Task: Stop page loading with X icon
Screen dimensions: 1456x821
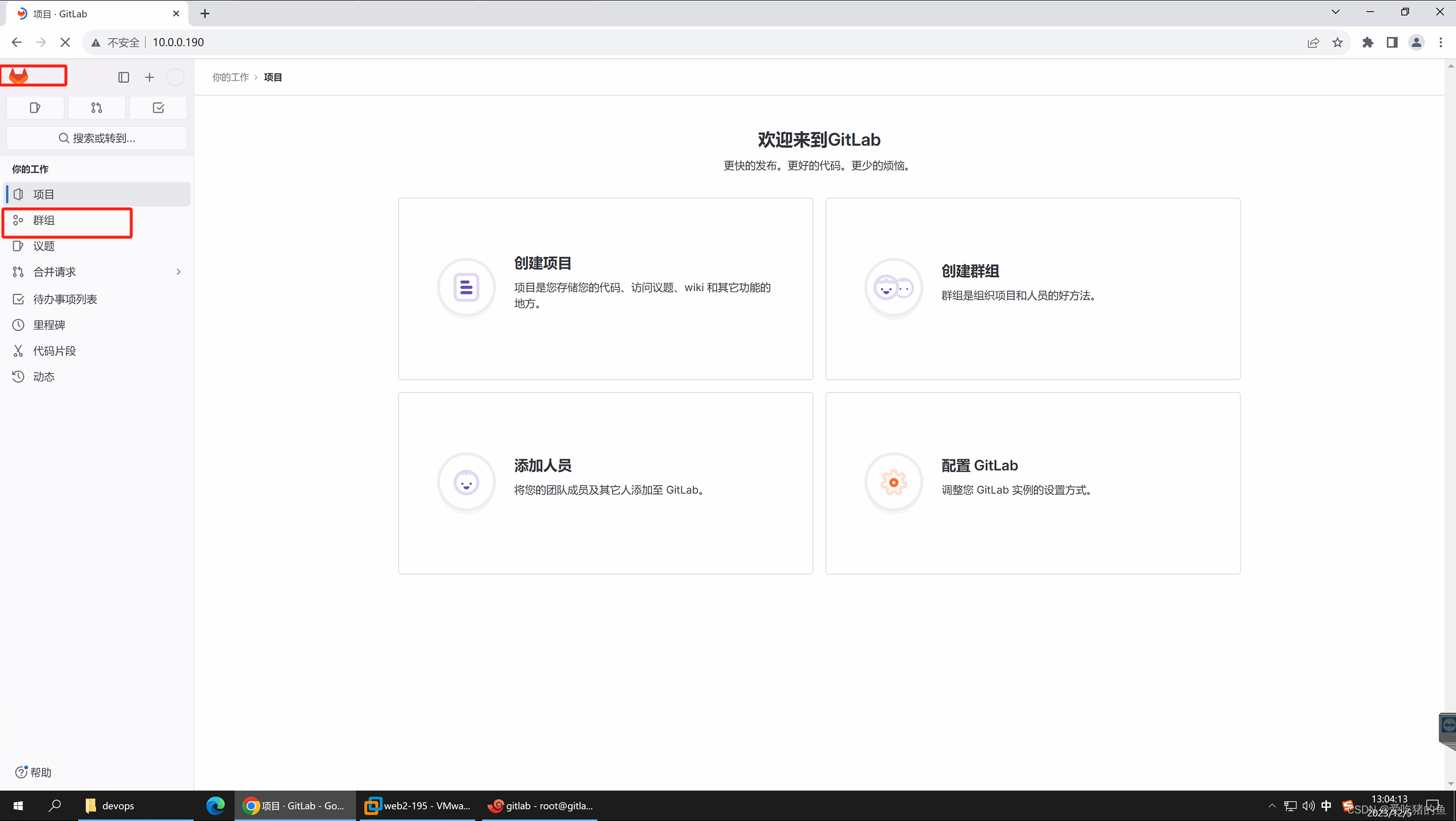Action: (65, 42)
